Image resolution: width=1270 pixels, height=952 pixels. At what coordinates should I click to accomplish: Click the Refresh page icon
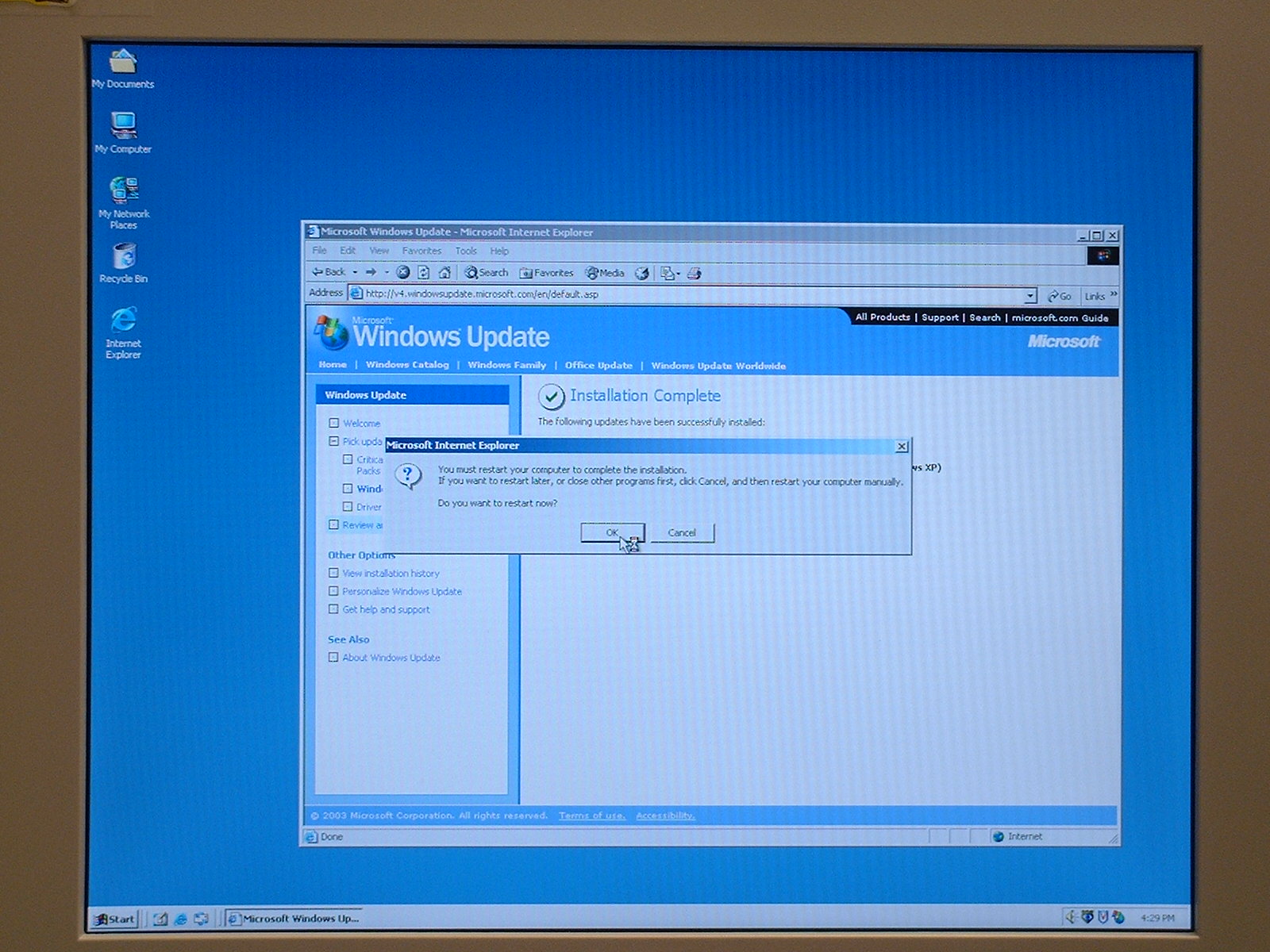coord(424,272)
